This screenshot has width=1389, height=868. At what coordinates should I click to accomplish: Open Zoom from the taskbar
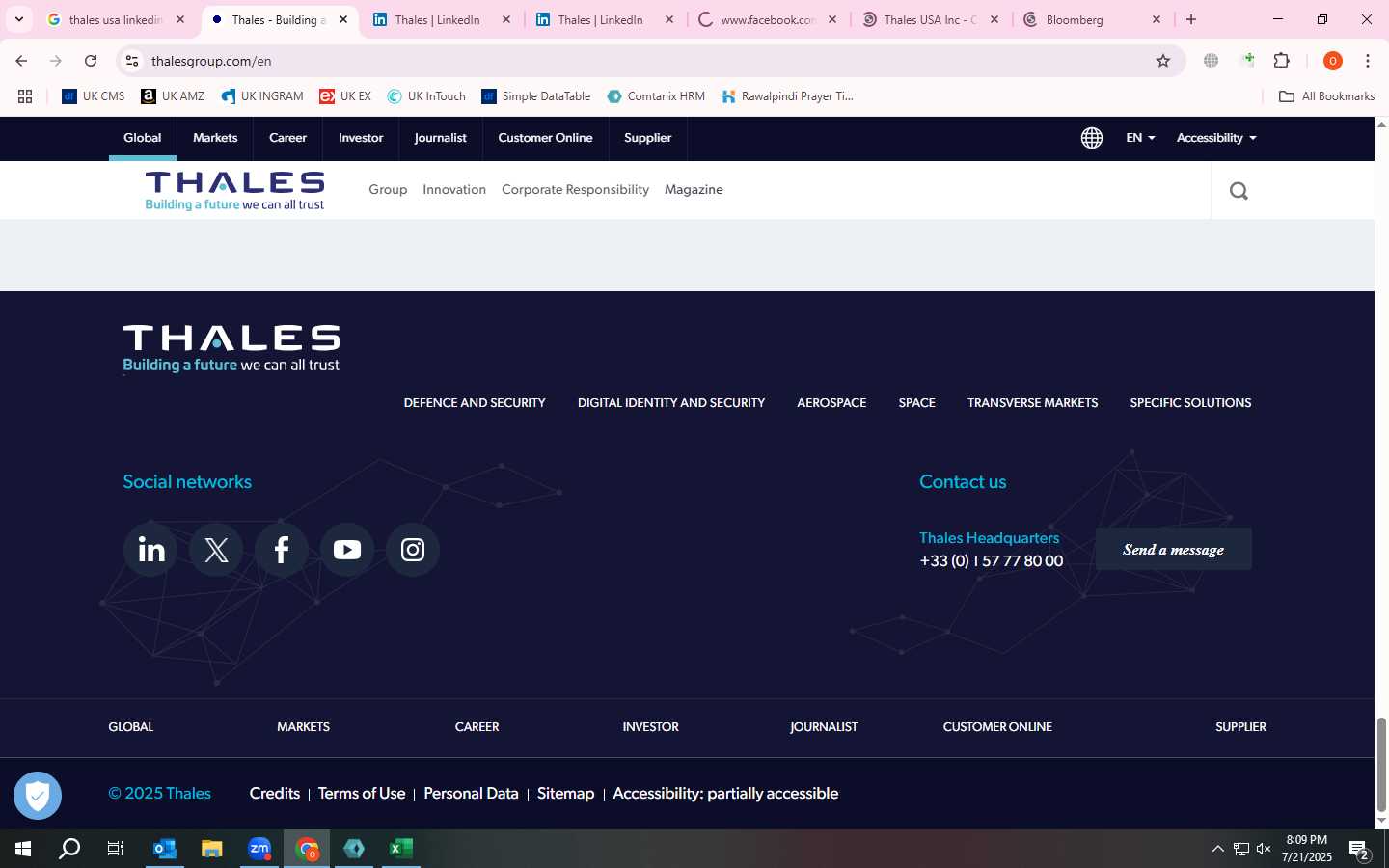(259, 849)
